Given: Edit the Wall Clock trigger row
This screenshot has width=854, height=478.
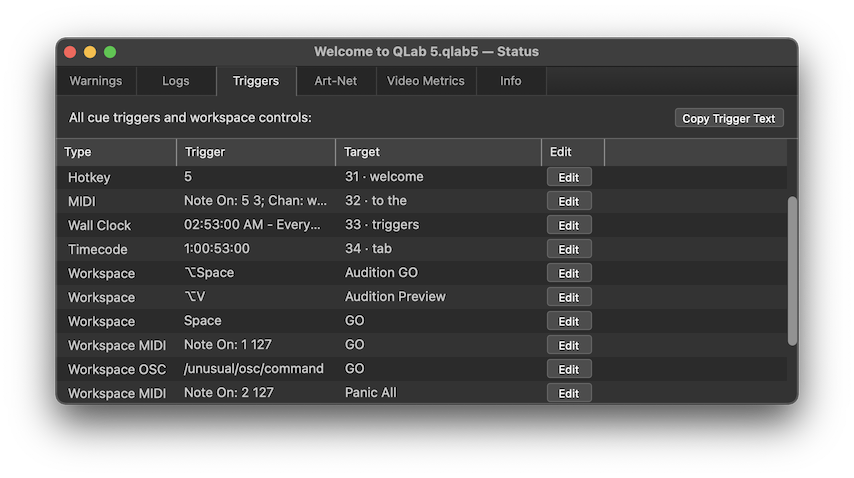Looking at the screenshot, I should click(x=569, y=225).
